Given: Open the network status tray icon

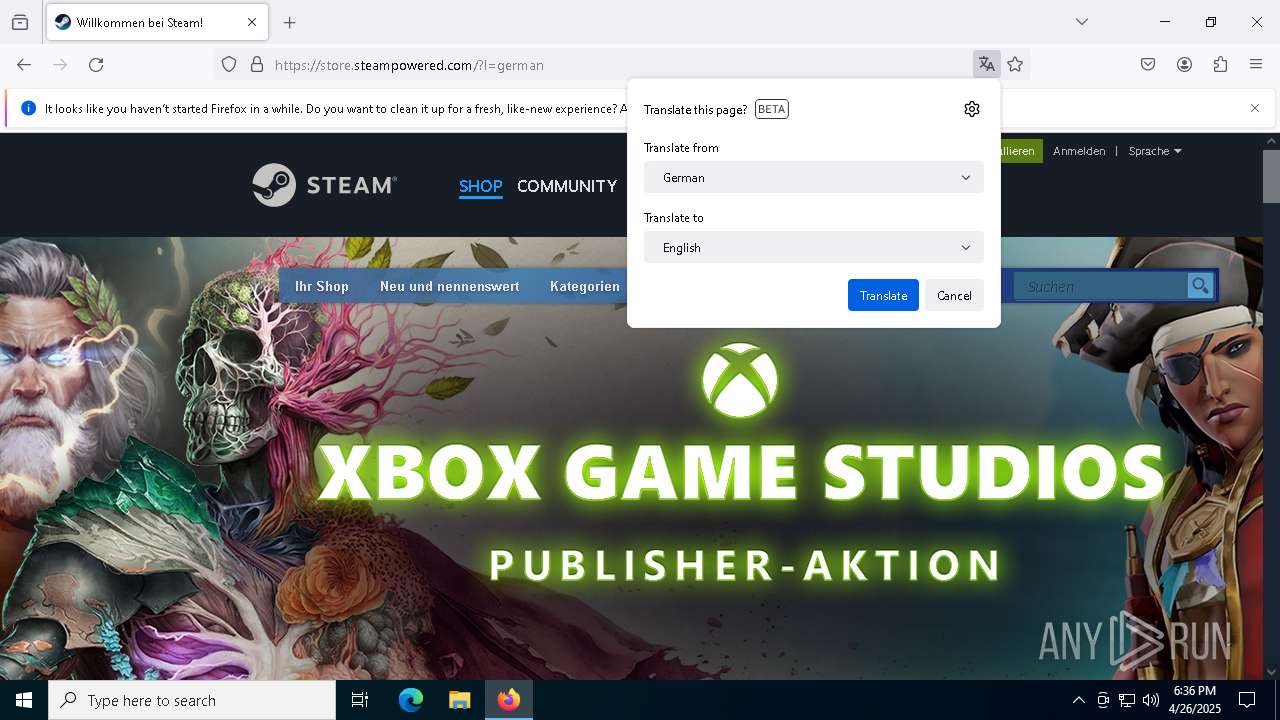Looking at the screenshot, I should pyautogui.click(x=1127, y=700).
